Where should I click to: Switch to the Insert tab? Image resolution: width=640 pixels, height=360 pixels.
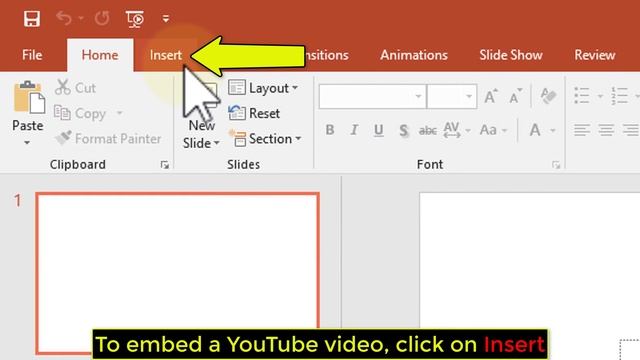(x=166, y=55)
